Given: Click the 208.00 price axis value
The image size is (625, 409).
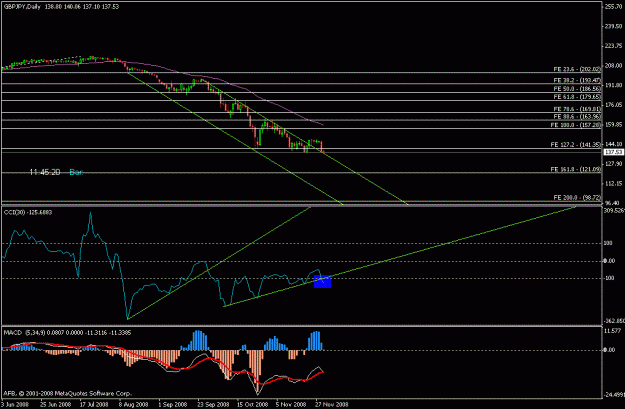Looking at the screenshot, I should 614,65.
